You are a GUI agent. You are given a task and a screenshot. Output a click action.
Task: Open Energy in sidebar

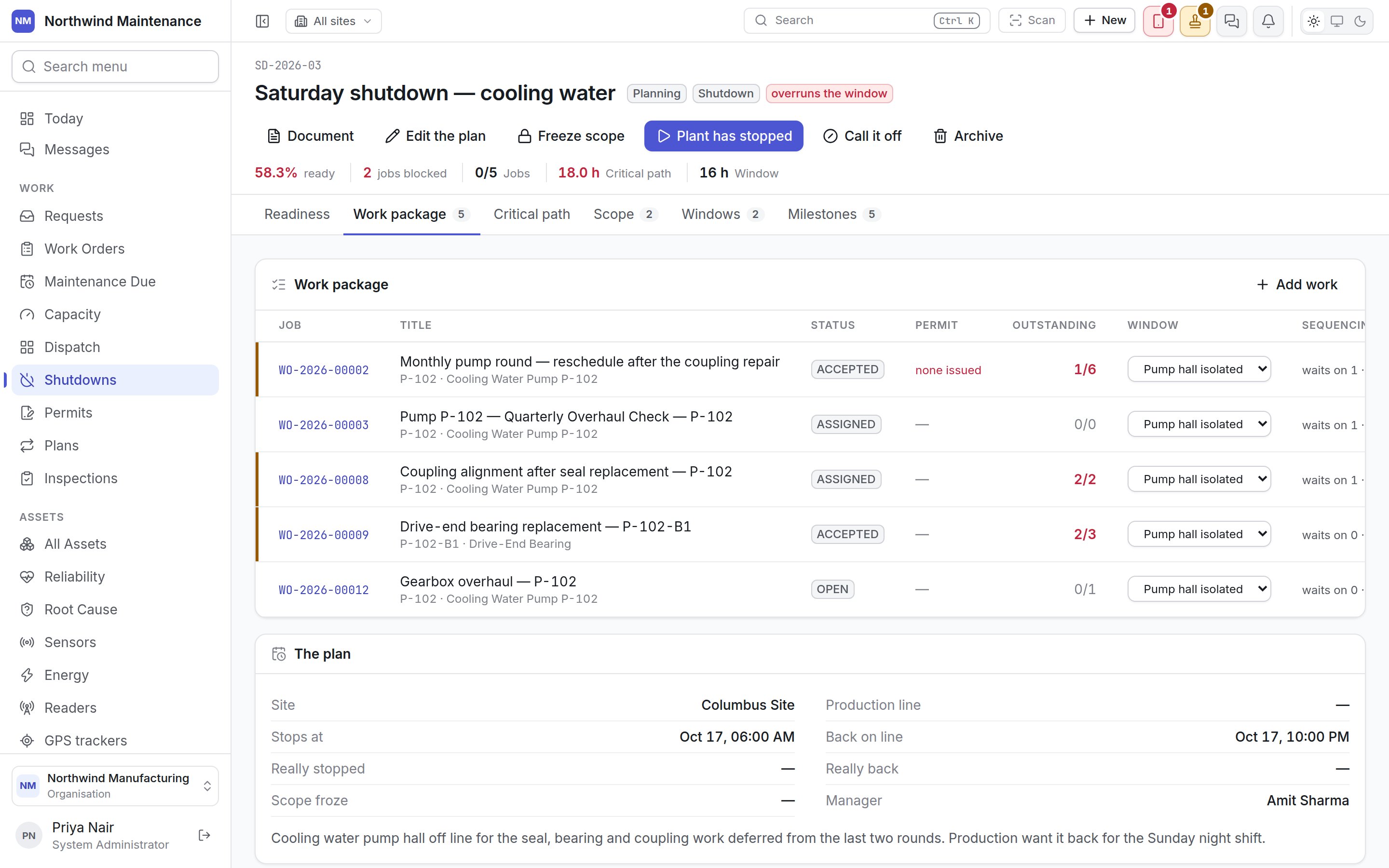click(115, 675)
